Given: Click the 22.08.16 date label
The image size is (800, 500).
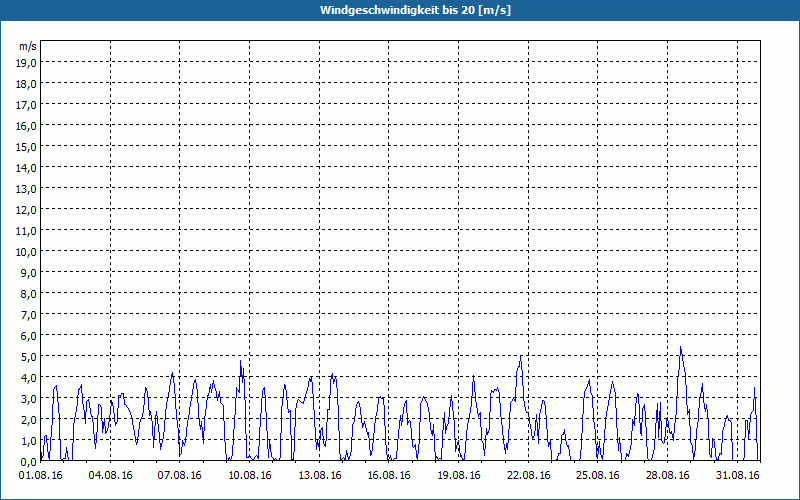Looking at the screenshot, I should (529, 476).
